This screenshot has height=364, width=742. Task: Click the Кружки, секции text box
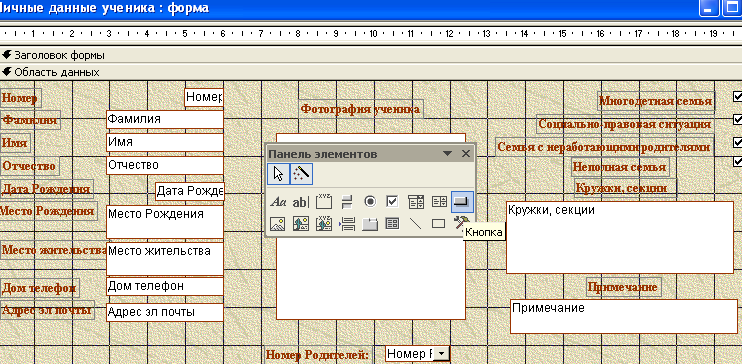(620, 238)
